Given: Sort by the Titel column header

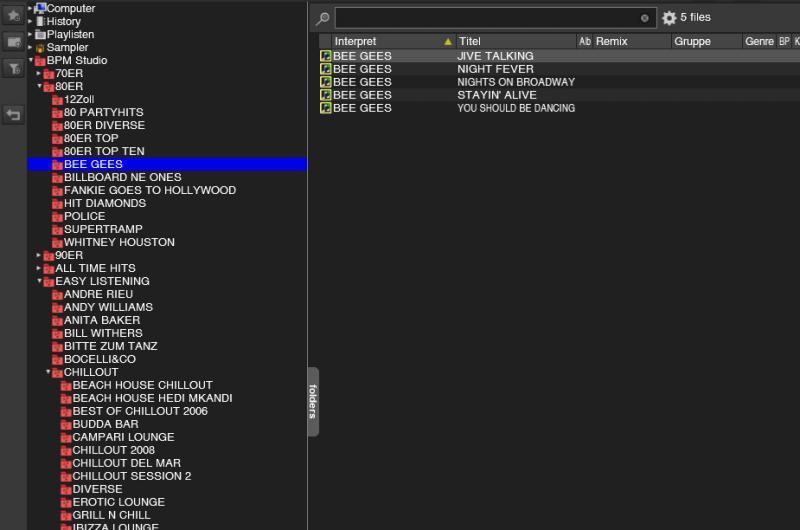Looking at the screenshot, I should 515,41.
